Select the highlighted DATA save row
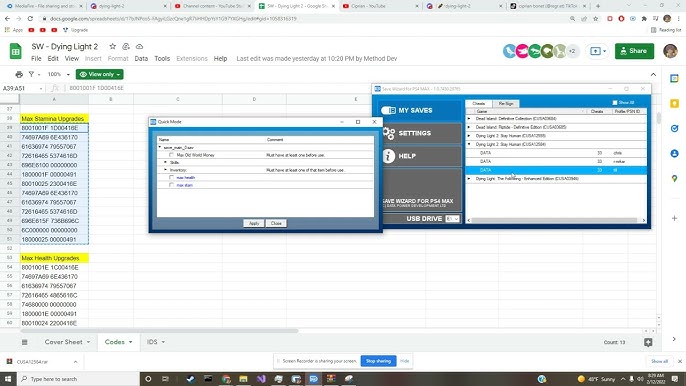The height and width of the screenshot is (386, 686). [556, 170]
